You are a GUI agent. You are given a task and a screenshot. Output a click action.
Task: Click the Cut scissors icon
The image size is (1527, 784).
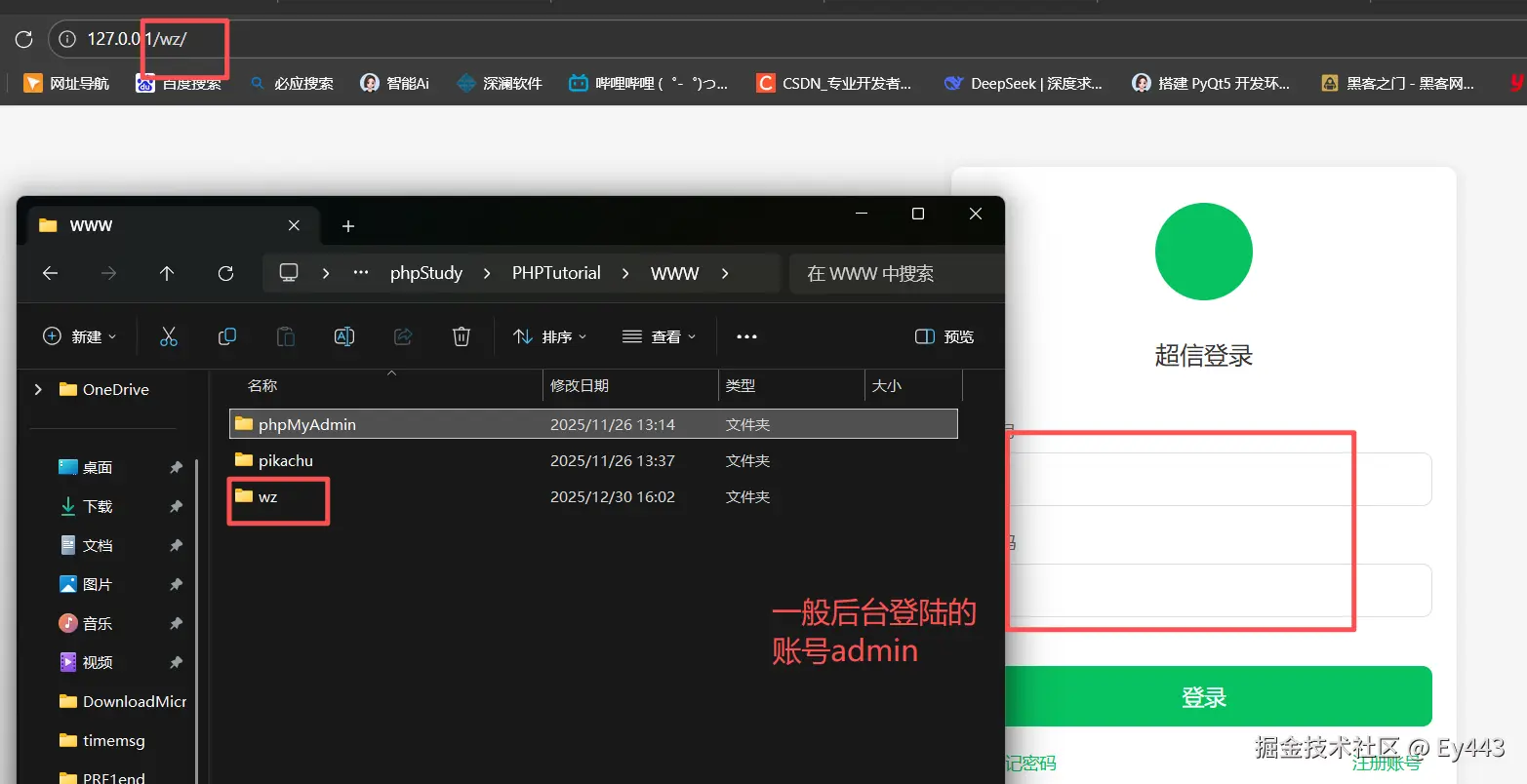[169, 336]
